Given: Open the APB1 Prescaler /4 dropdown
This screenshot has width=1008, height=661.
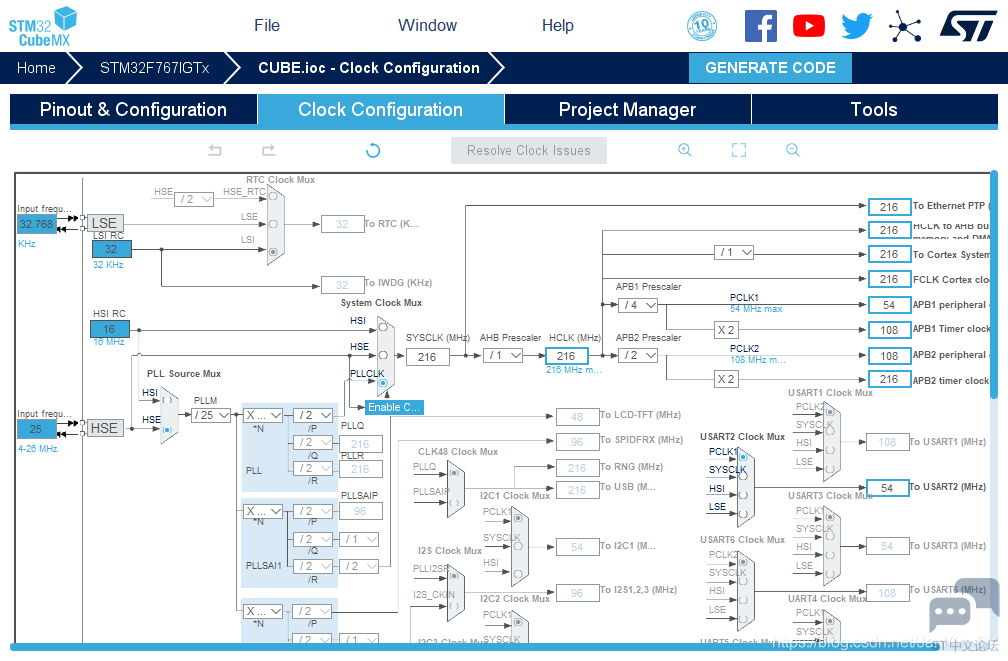Looking at the screenshot, I should (x=638, y=305).
